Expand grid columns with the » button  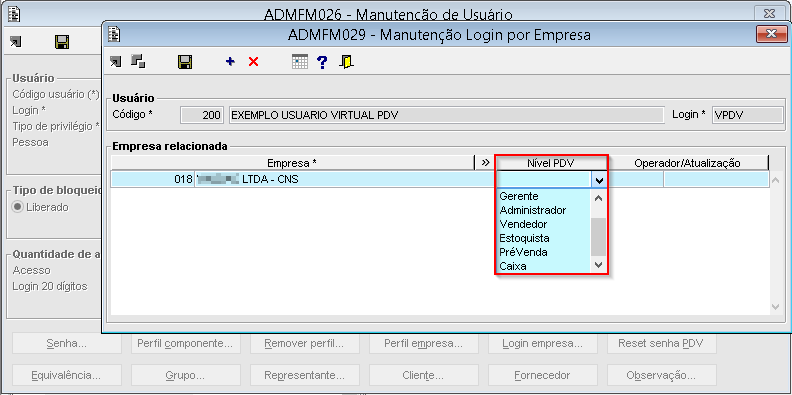coord(485,163)
